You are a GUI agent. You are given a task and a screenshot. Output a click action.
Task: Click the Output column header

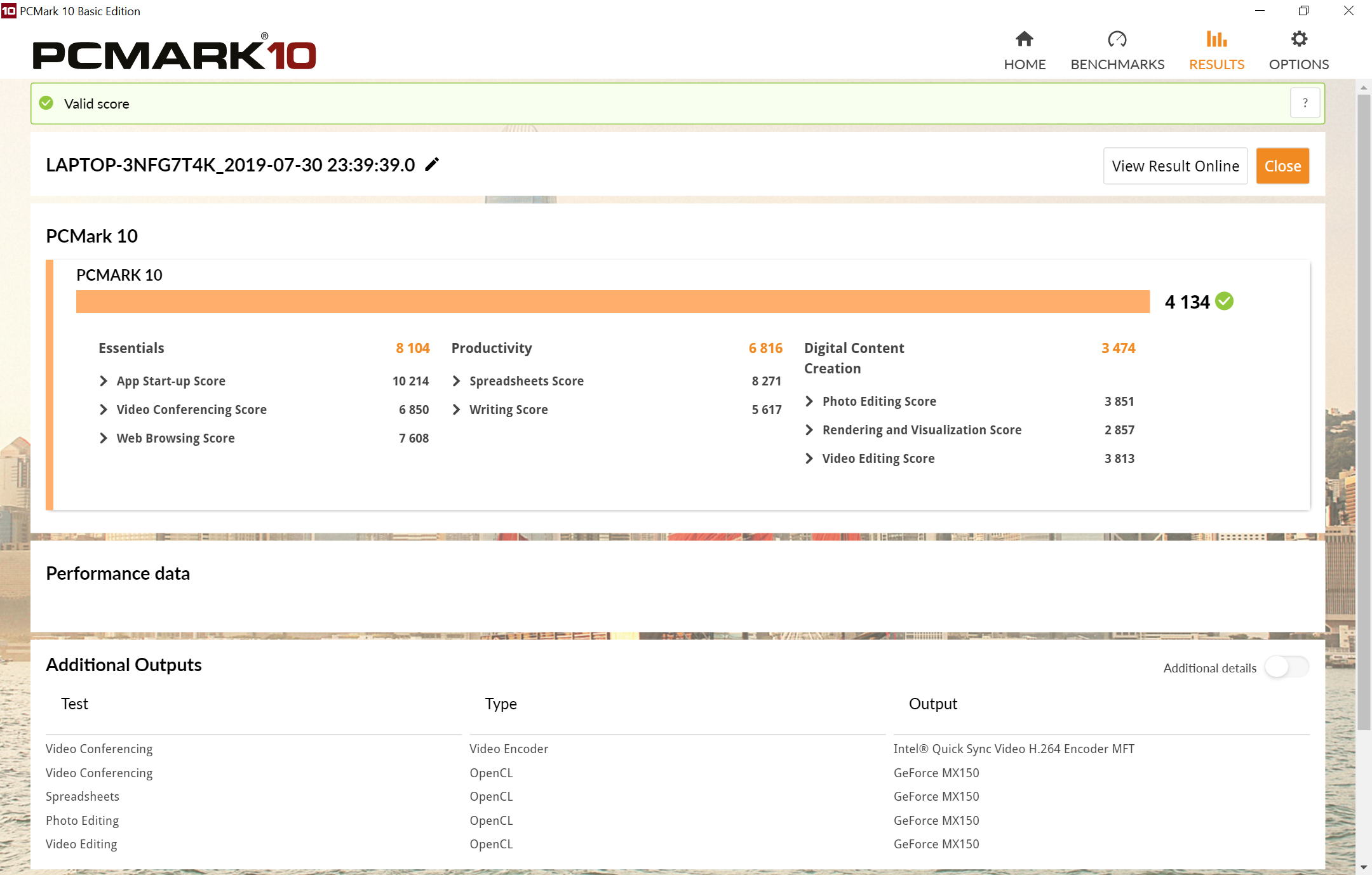[x=933, y=704]
